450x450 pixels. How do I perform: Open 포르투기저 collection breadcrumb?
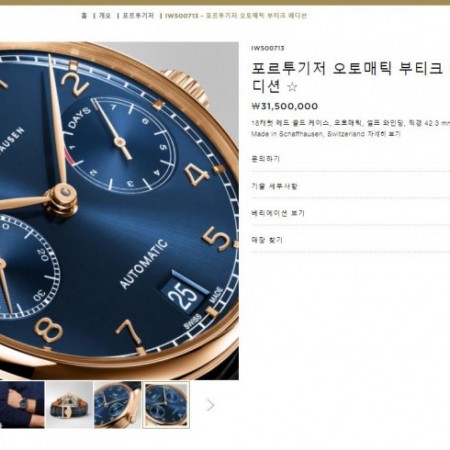pos(138,16)
